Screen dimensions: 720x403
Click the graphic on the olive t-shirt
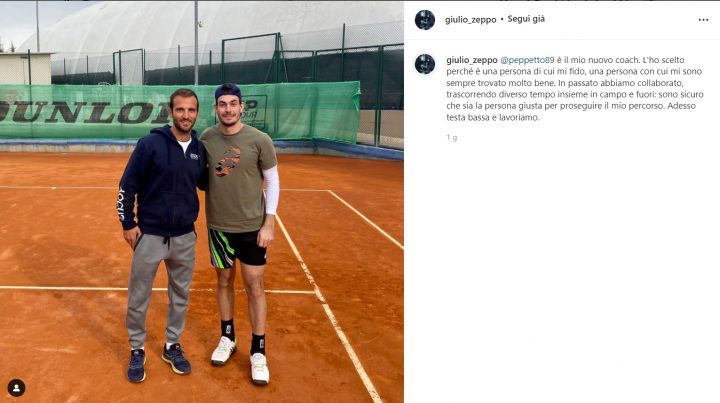tap(228, 162)
